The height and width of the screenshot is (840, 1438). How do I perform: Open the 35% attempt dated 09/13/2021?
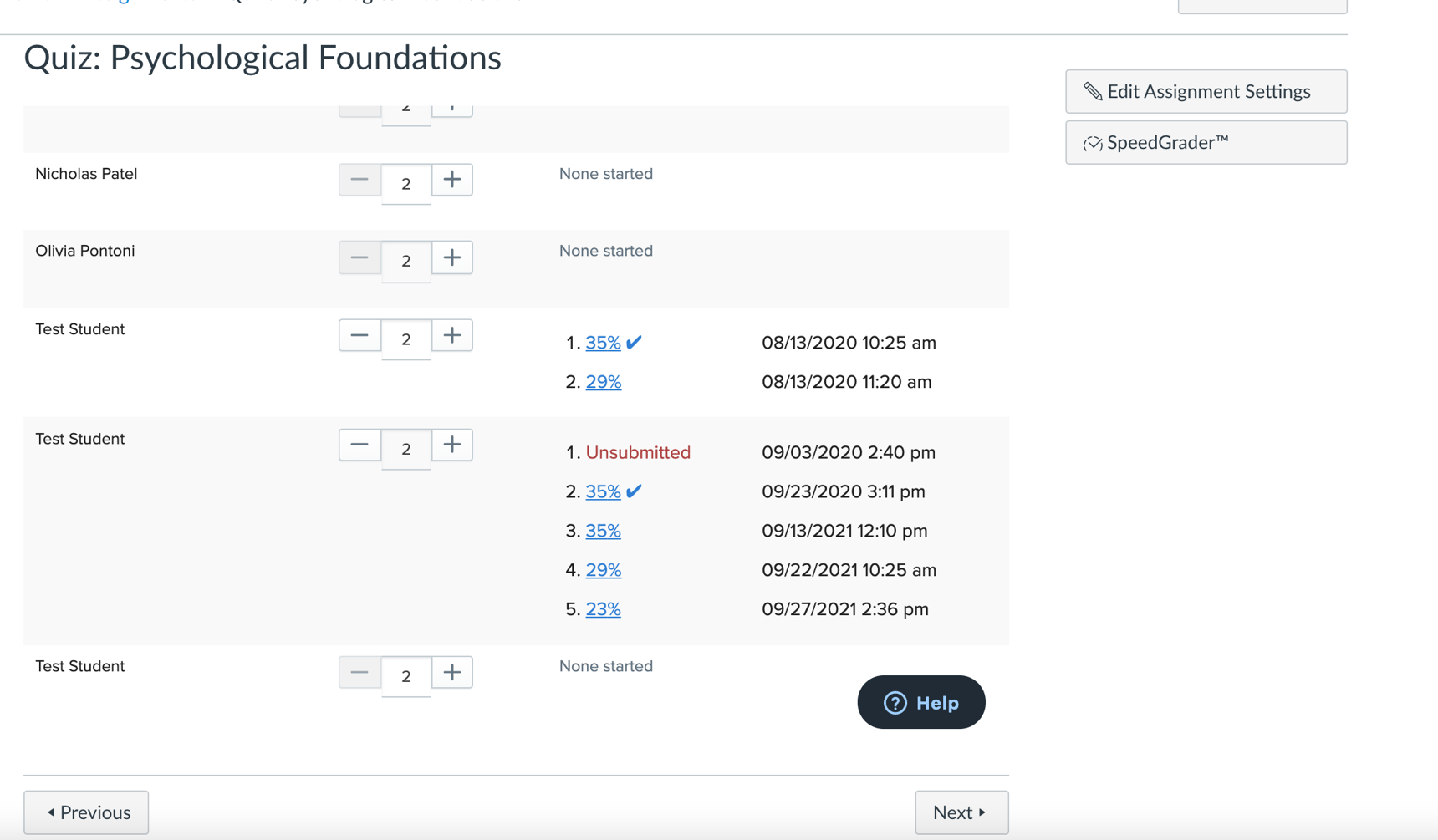[604, 530]
